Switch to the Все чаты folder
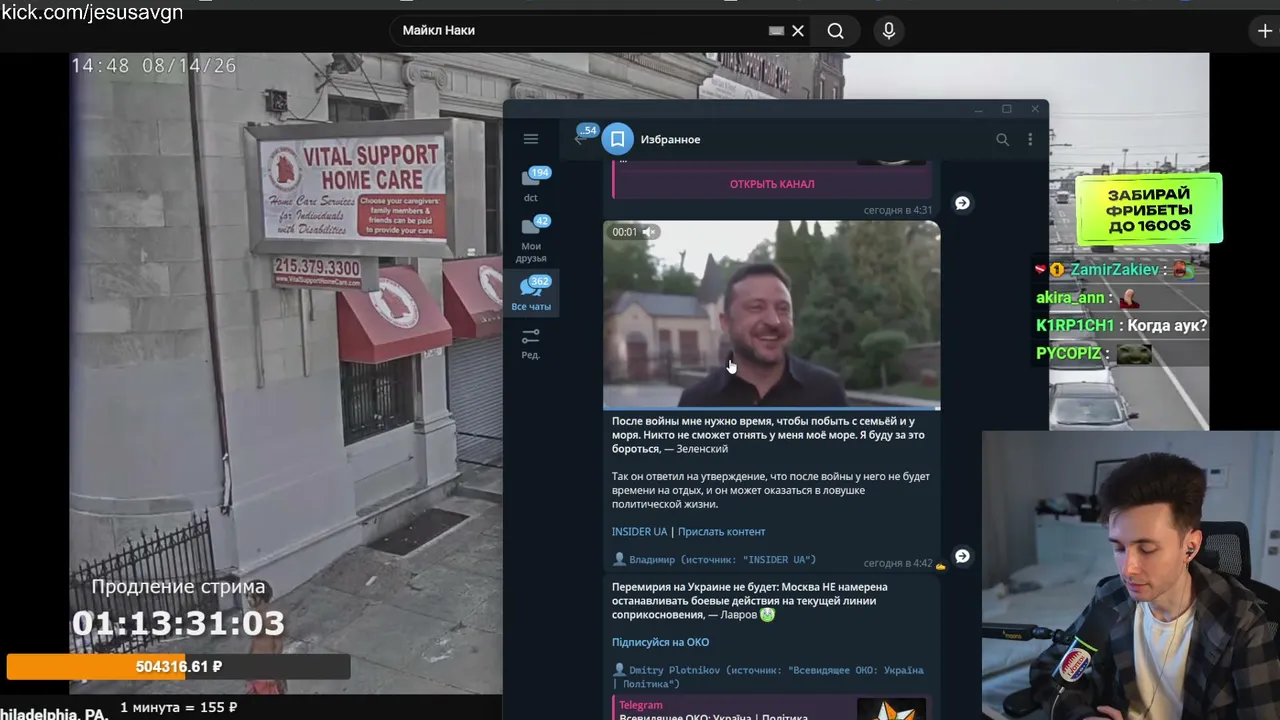1280x720 pixels. coord(531,294)
